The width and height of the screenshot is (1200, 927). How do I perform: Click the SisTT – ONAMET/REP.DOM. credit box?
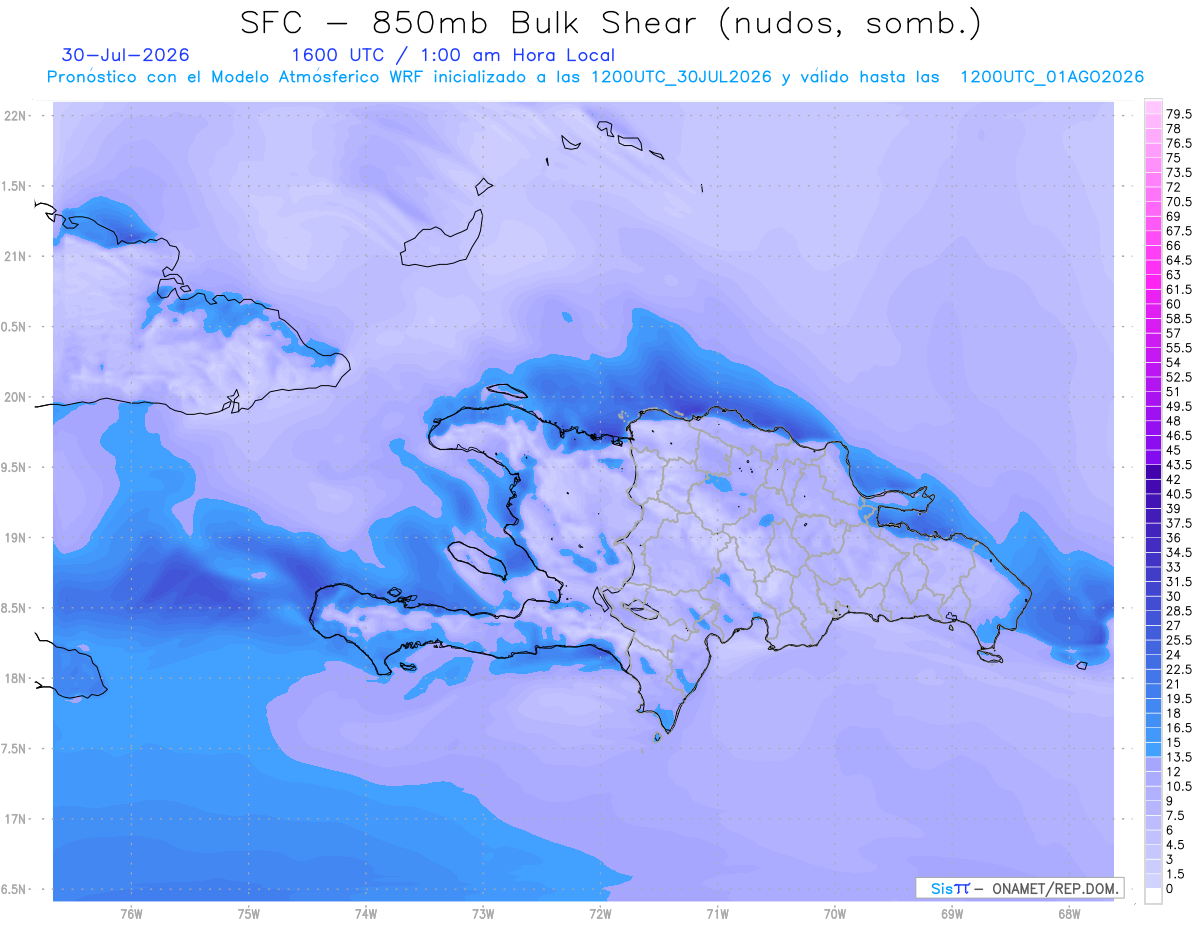coord(1019,888)
